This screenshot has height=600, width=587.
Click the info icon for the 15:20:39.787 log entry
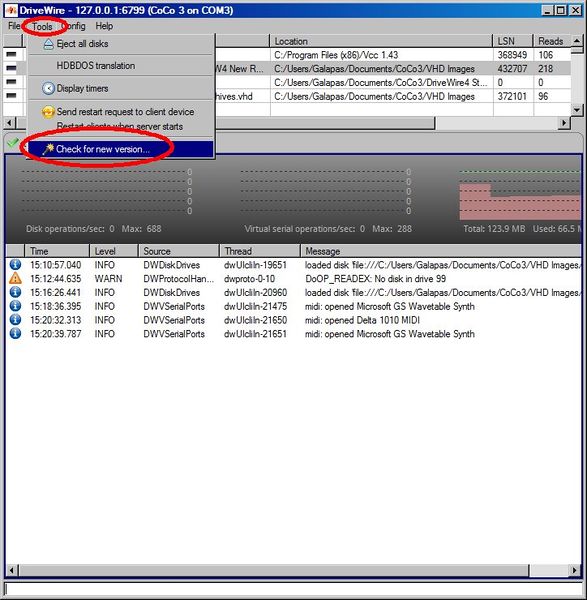pos(15,334)
